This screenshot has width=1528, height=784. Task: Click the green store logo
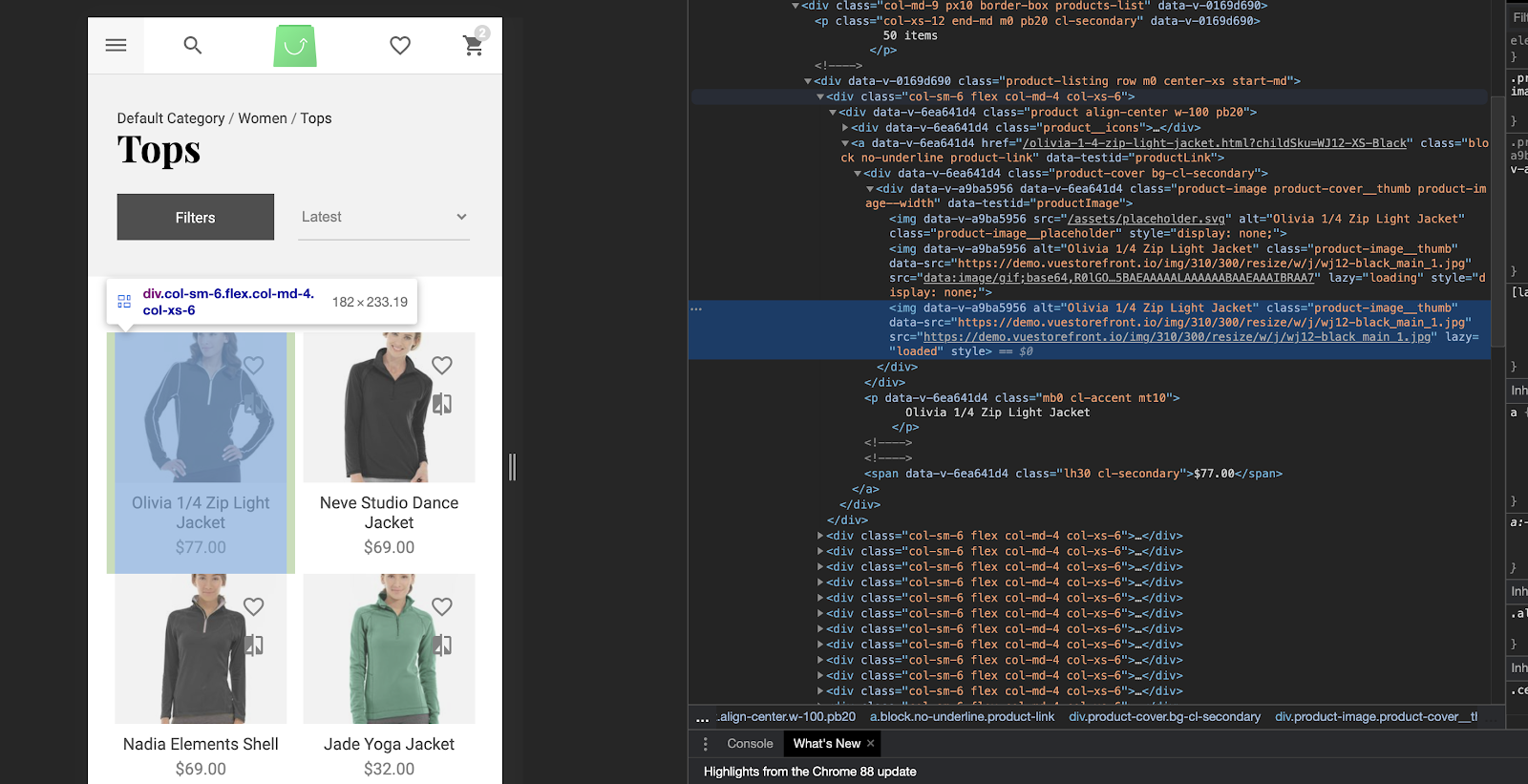(295, 46)
